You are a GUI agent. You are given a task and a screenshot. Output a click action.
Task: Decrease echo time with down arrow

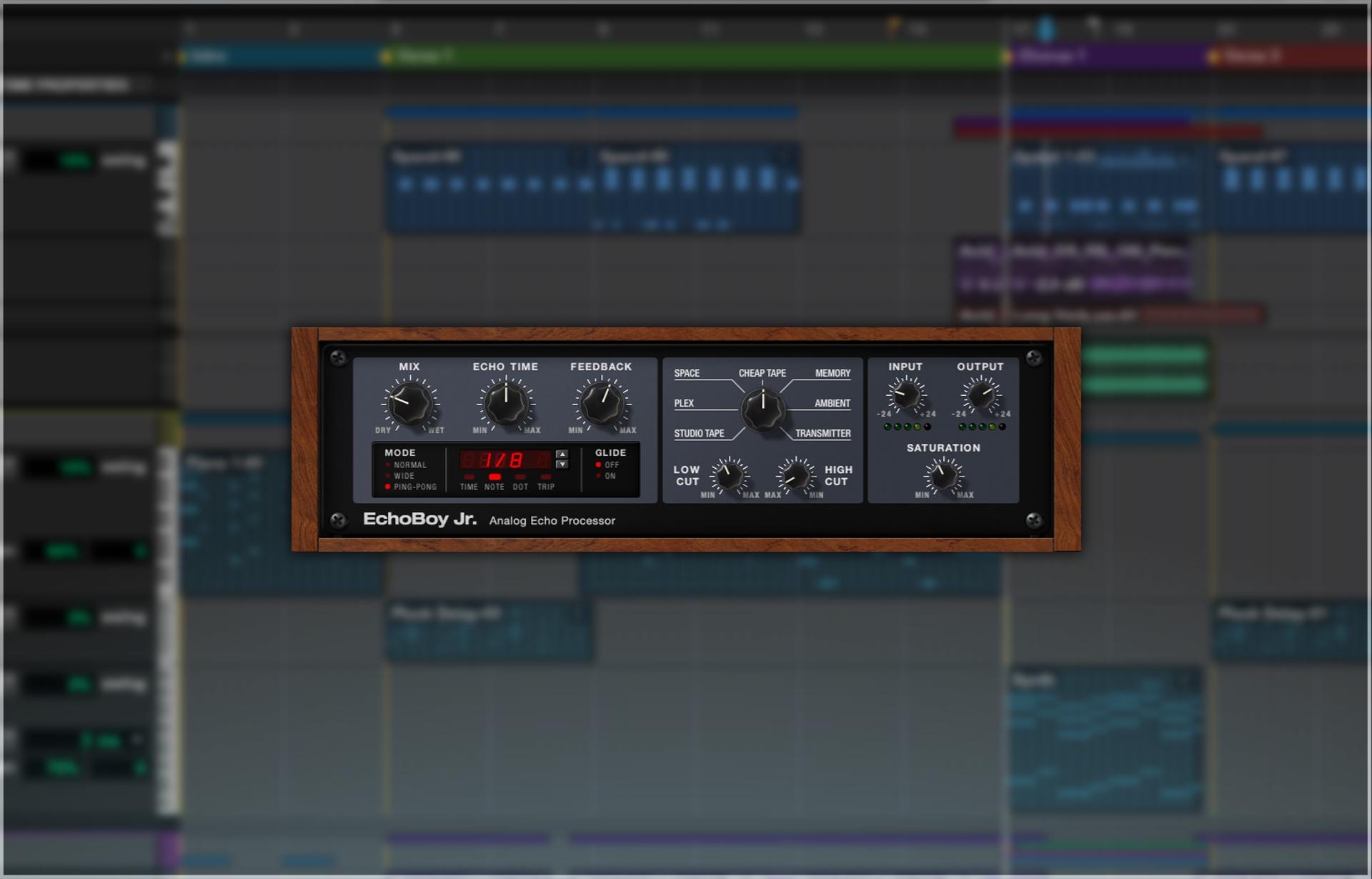point(562,465)
